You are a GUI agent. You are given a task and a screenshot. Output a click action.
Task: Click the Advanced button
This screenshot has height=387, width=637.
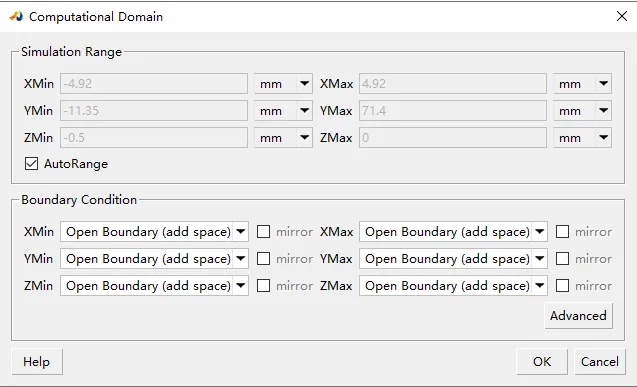coord(578,316)
